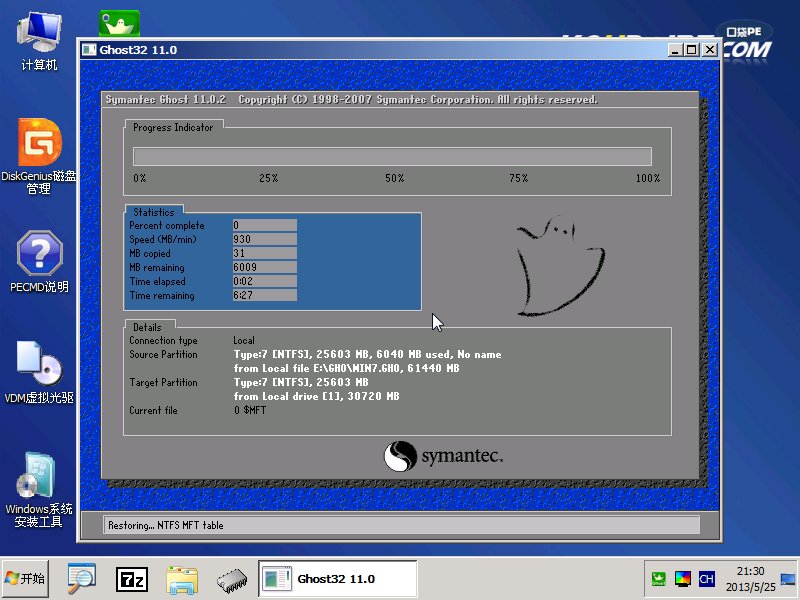The height and width of the screenshot is (600, 800).
Task: Click the Ghost32 11.0 title bar
Action: pos(300,49)
